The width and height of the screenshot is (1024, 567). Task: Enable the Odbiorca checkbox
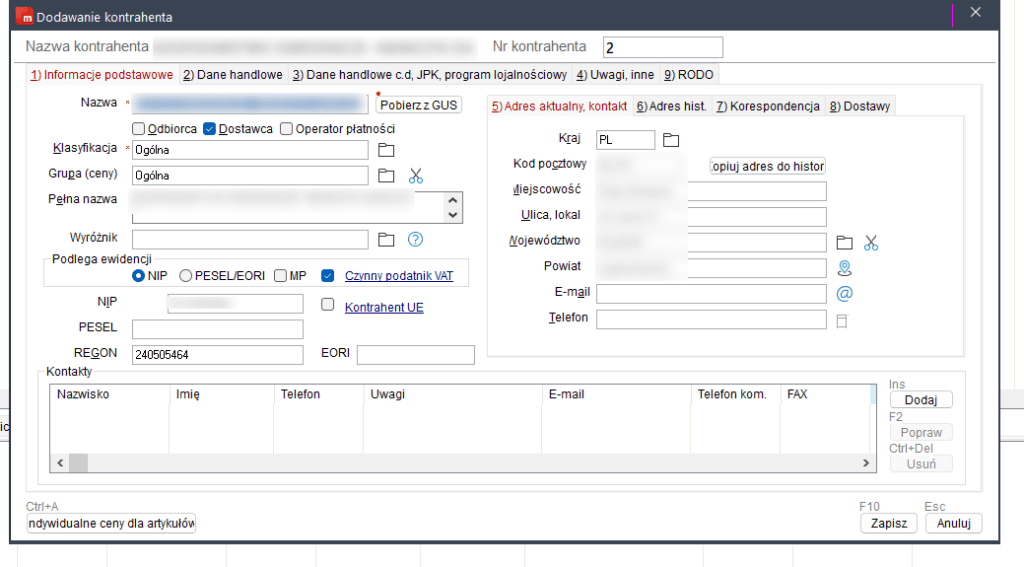pyautogui.click(x=139, y=128)
